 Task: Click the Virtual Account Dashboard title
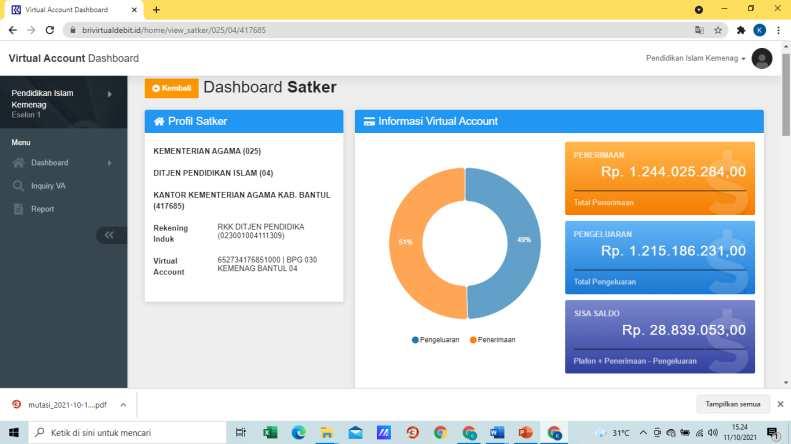coord(74,59)
